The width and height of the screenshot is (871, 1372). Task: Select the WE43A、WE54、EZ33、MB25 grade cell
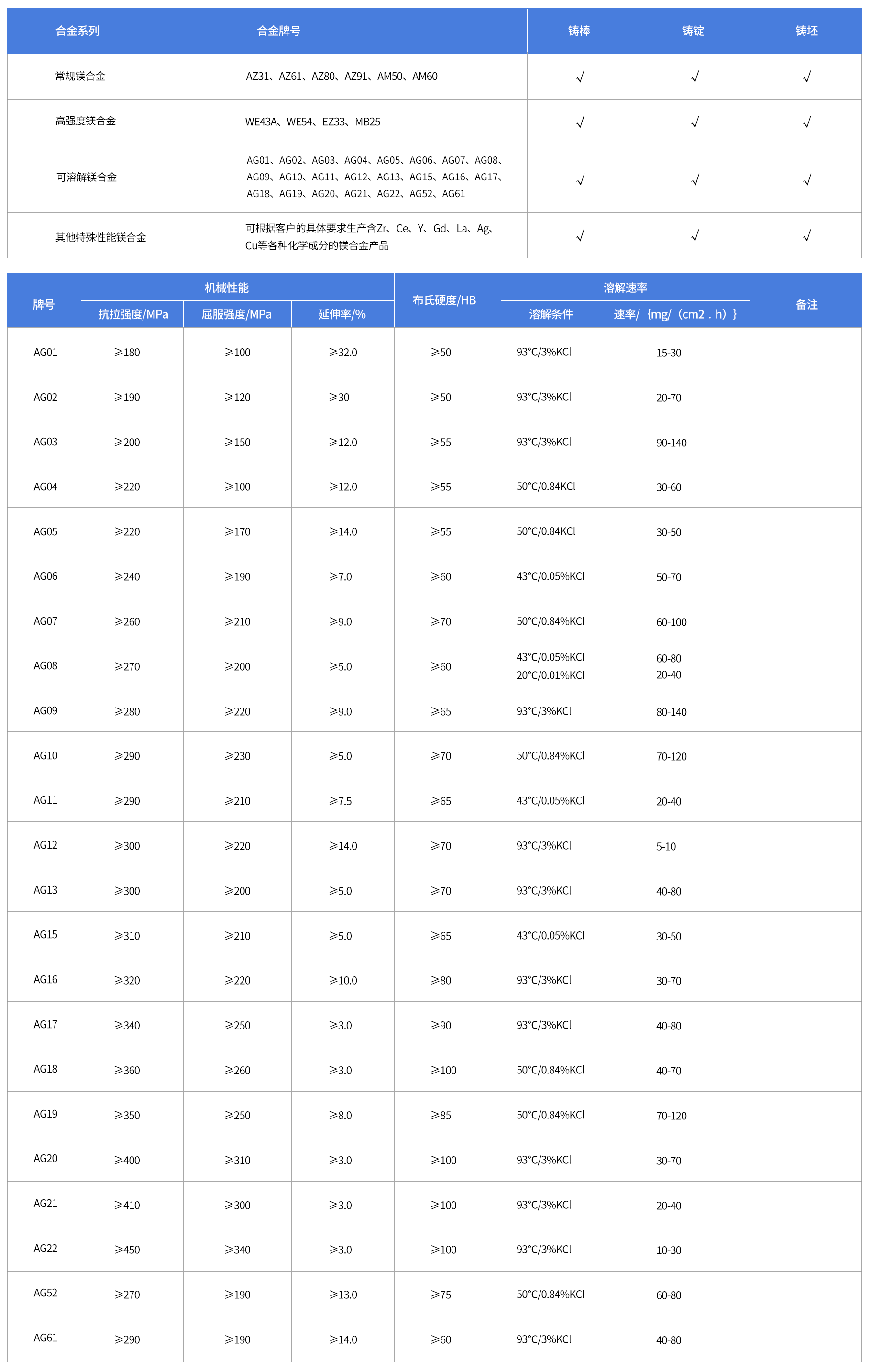click(x=313, y=122)
